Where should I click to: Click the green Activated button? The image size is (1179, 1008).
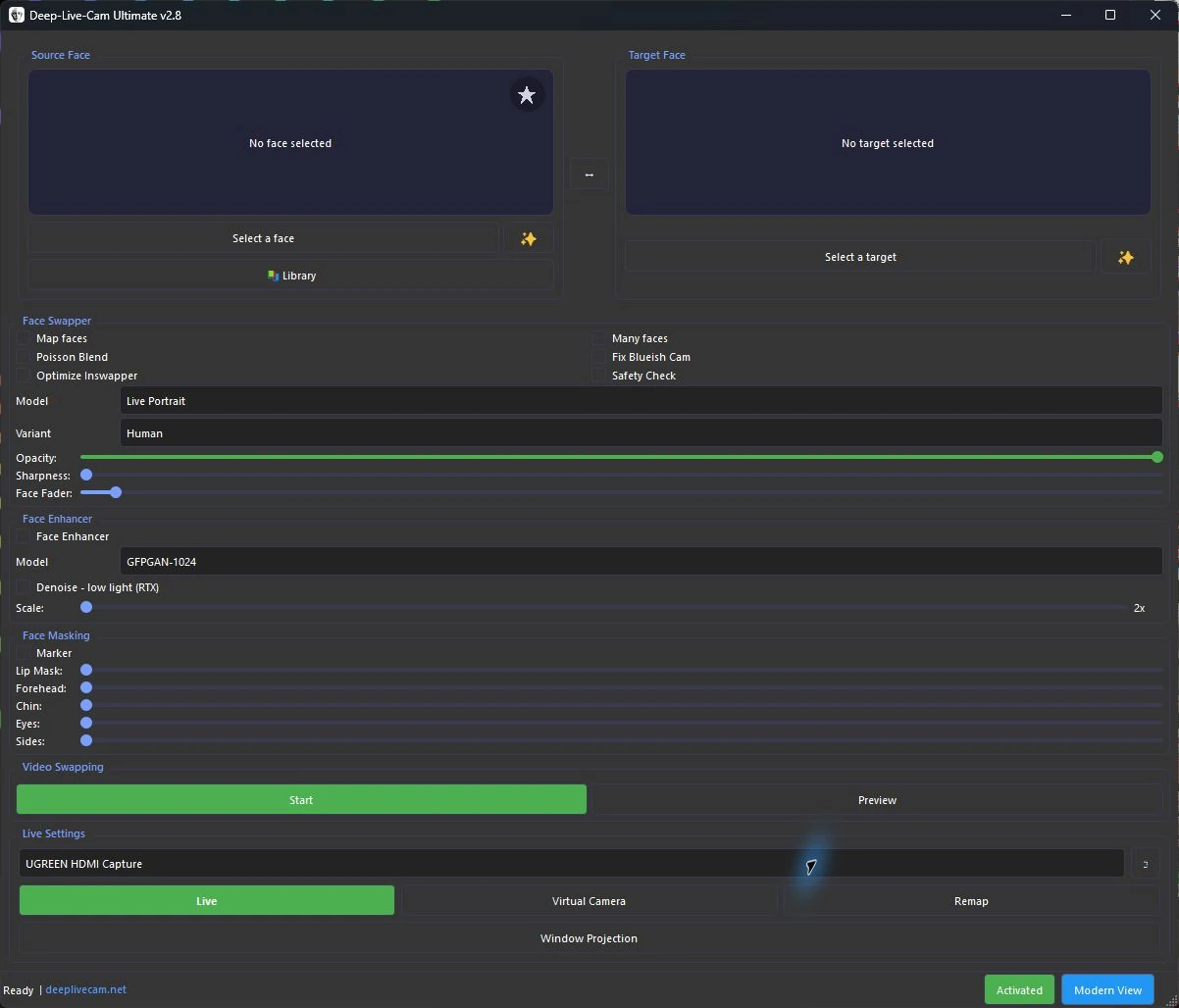[1019, 990]
